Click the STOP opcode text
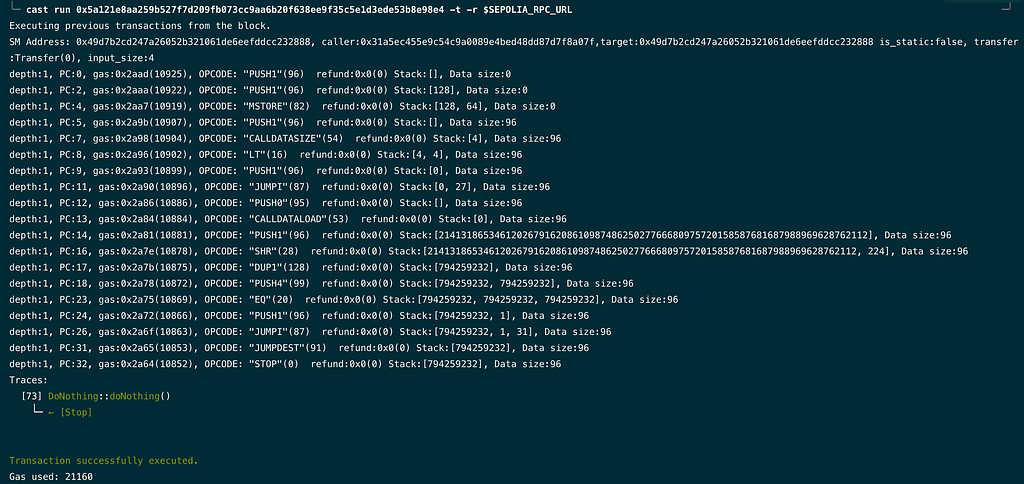The height and width of the screenshot is (484, 1024). (267, 364)
